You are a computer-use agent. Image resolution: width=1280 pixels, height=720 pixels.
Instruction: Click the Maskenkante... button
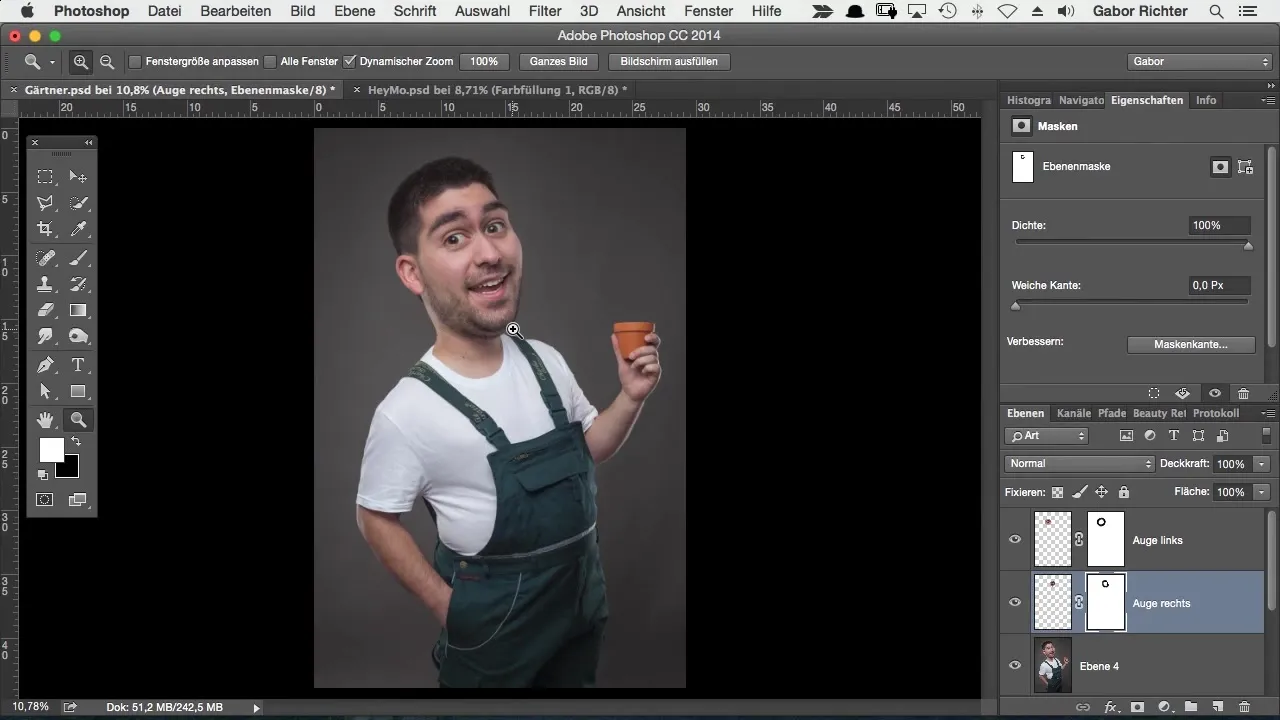pyautogui.click(x=1190, y=344)
